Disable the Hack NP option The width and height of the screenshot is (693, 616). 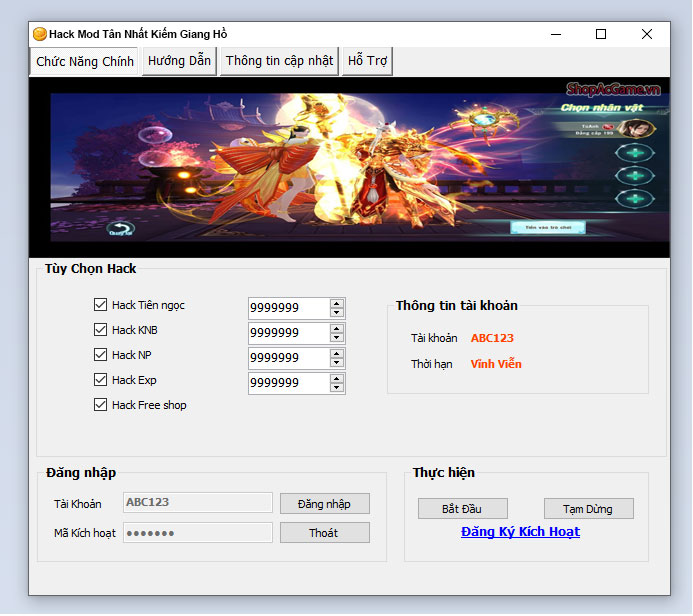(x=100, y=354)
